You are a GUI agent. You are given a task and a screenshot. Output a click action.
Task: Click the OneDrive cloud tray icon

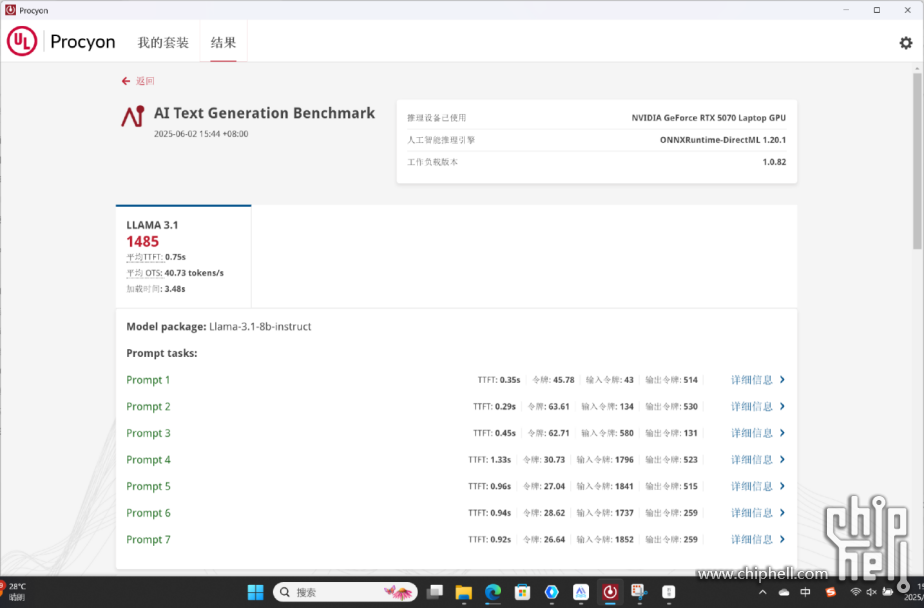tap(784, 592)
